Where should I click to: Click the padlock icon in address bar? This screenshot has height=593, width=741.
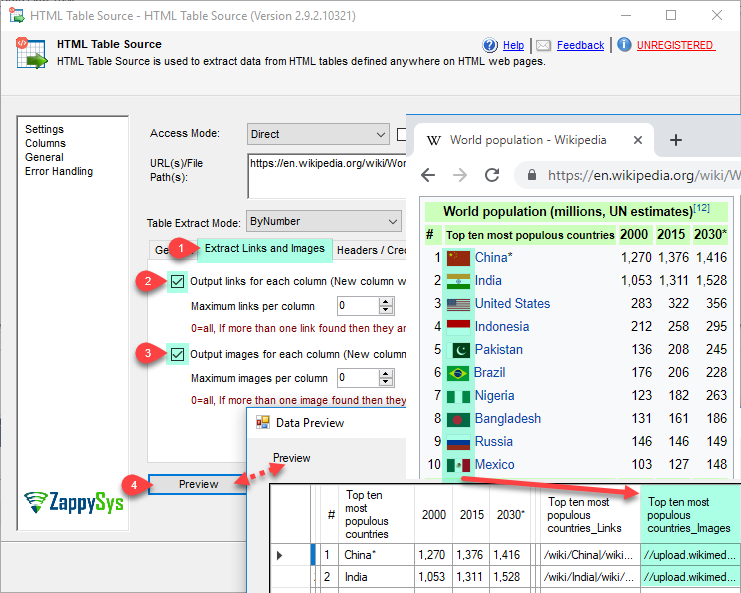(532, 175)
